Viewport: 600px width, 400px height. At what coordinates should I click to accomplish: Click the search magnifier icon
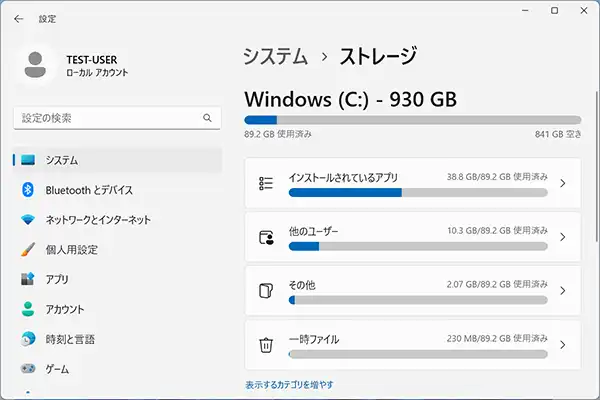(x=207, y=118)
